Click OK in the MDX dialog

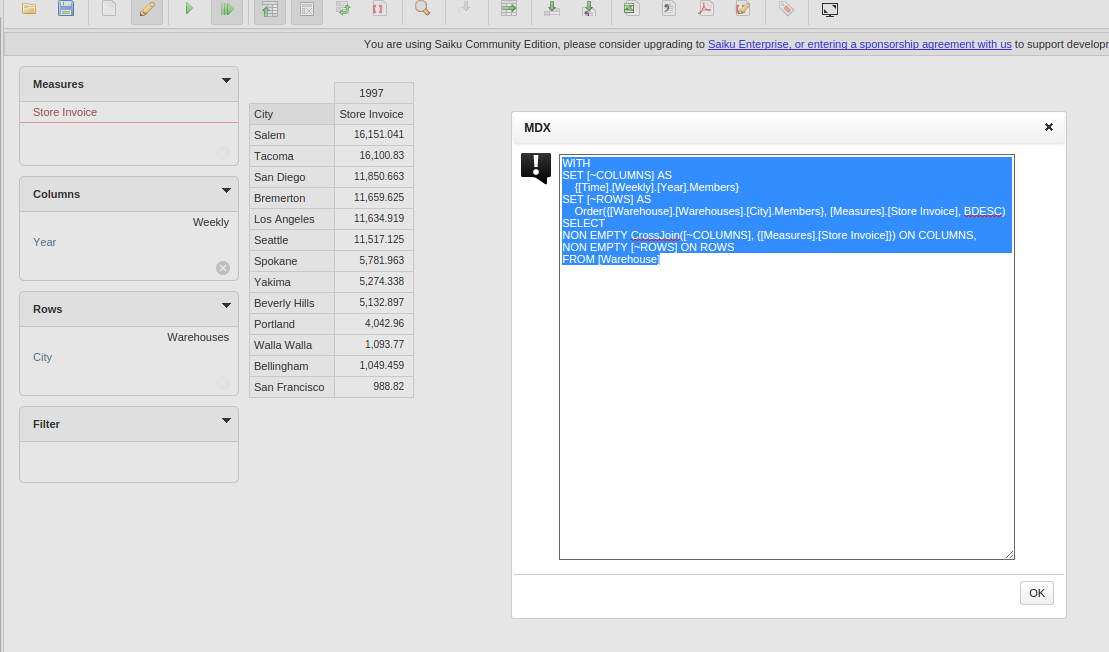1037,593
